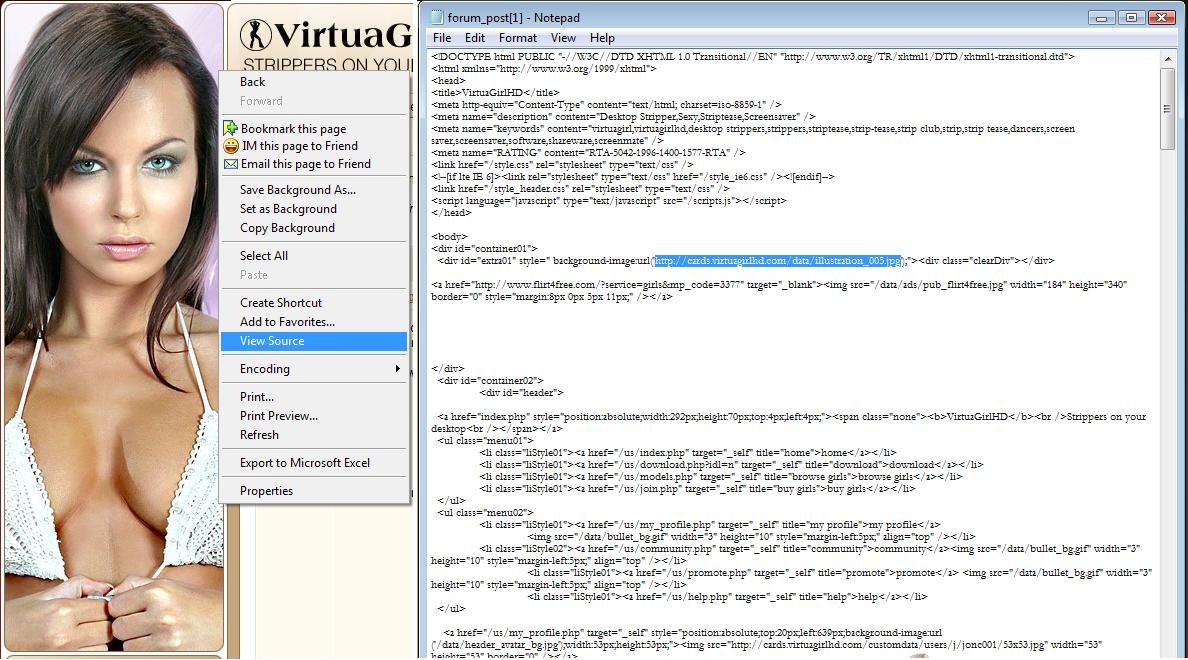1188x660 pixels.
Task: Click the model photo on the web page
Action: pos(114,327)
